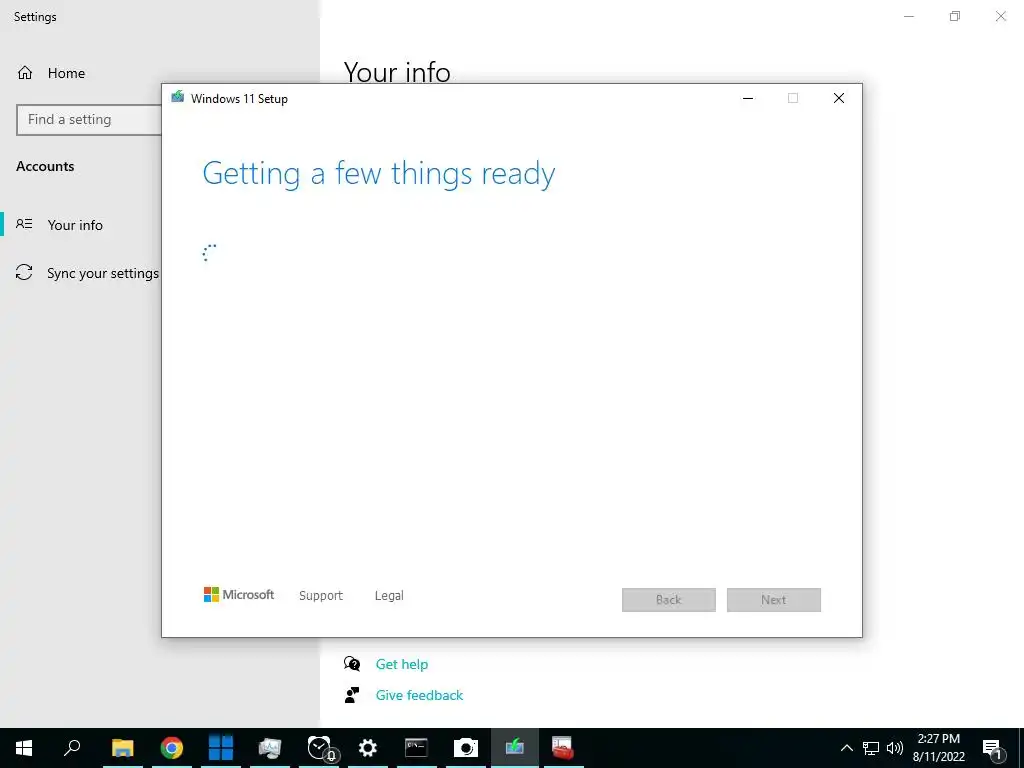This screenshot has width=1024, height=768.
Task: Click the Microsoft logo in Setup footer
Action: (239, 594)
